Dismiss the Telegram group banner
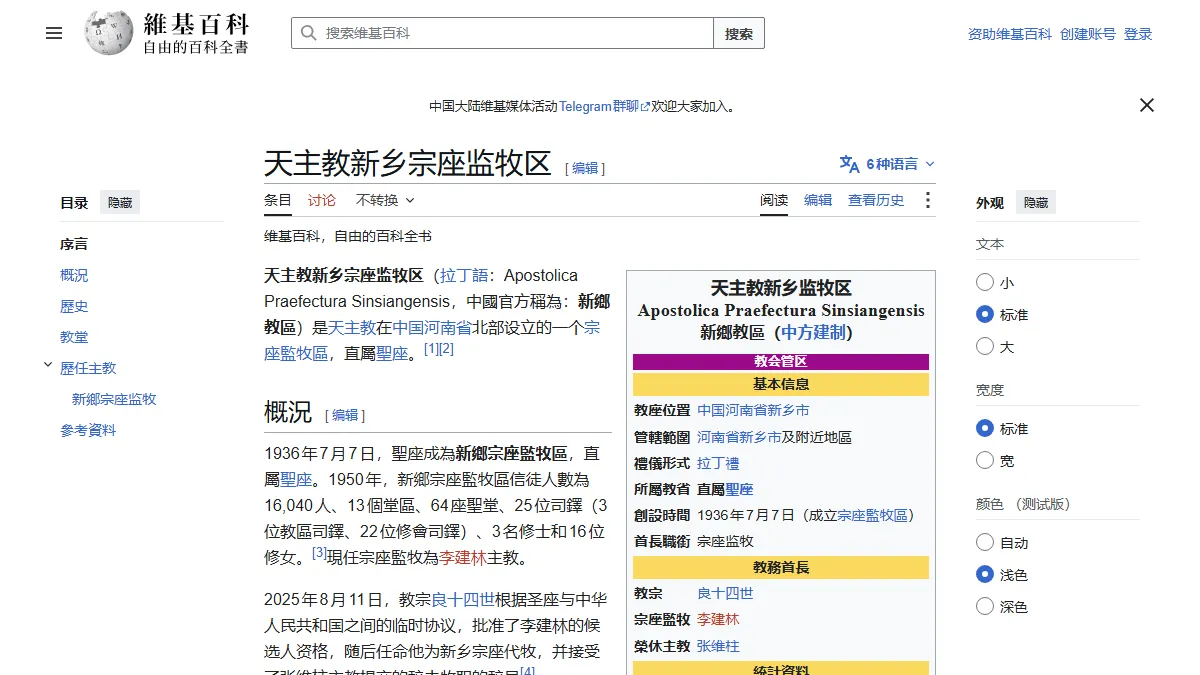The height and width of the screenshot is (675, 1200). 1147,105
